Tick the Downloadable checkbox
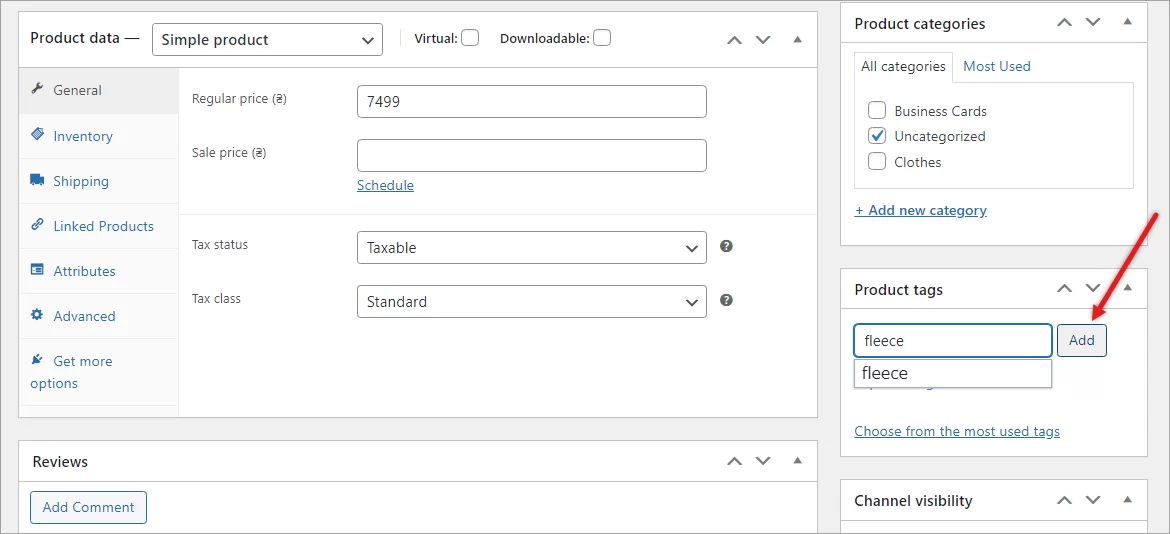This screenshot has height=534, width=1170. (x=602, y=38)
